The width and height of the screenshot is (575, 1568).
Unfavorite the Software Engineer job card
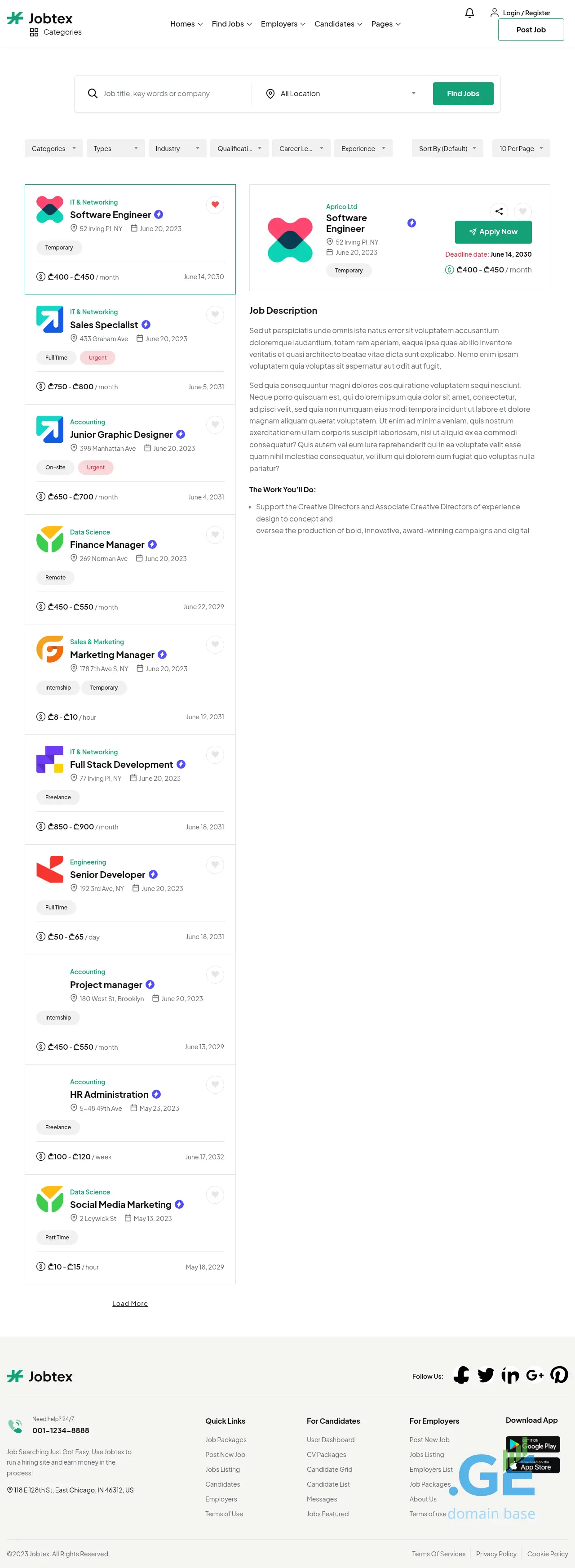[215, 205]
